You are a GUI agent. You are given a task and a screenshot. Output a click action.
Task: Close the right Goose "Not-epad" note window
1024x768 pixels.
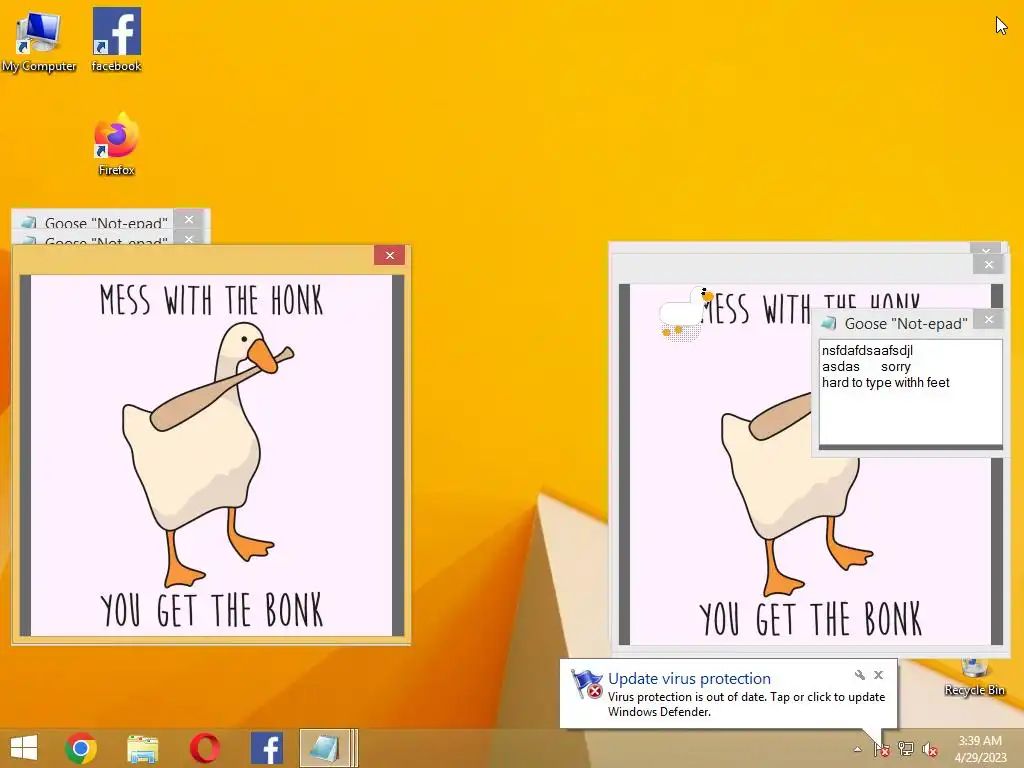coord(989,319)
